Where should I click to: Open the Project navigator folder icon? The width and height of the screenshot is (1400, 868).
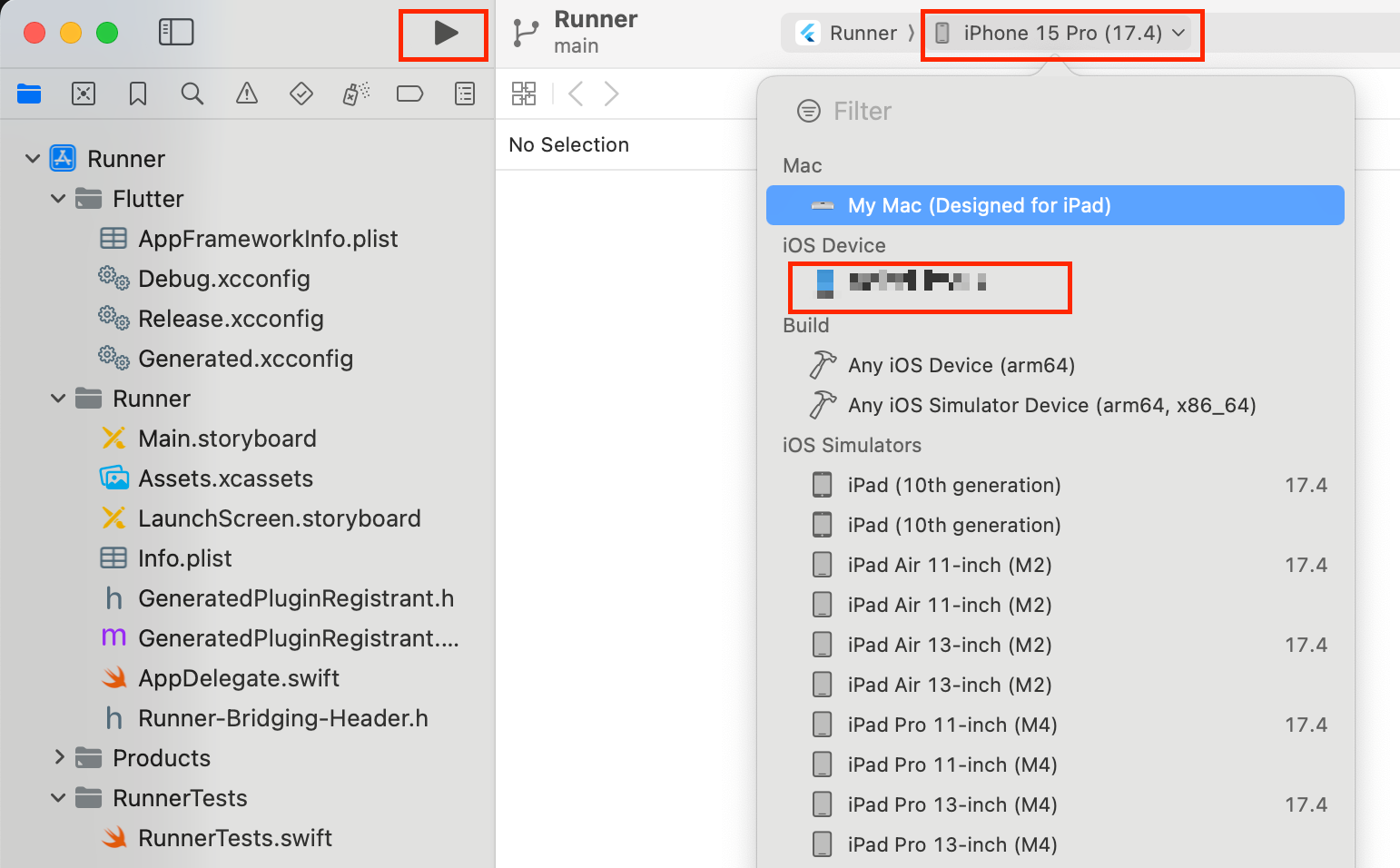click(29, 94)
